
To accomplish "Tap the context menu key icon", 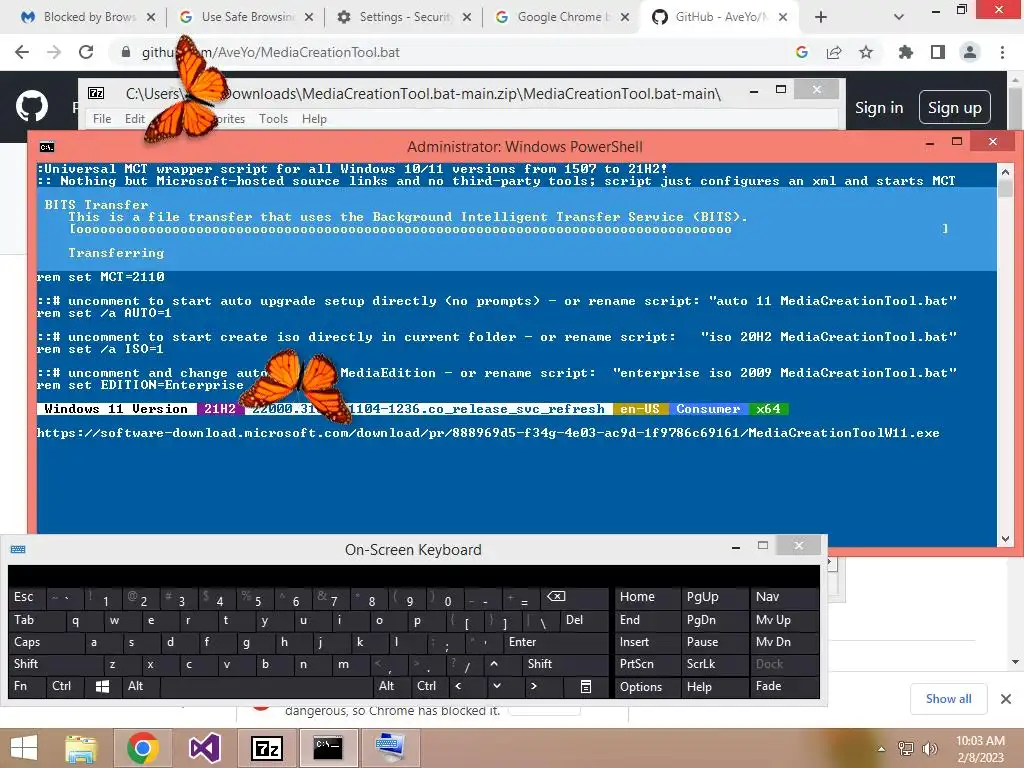I will (x=586, y=686).
